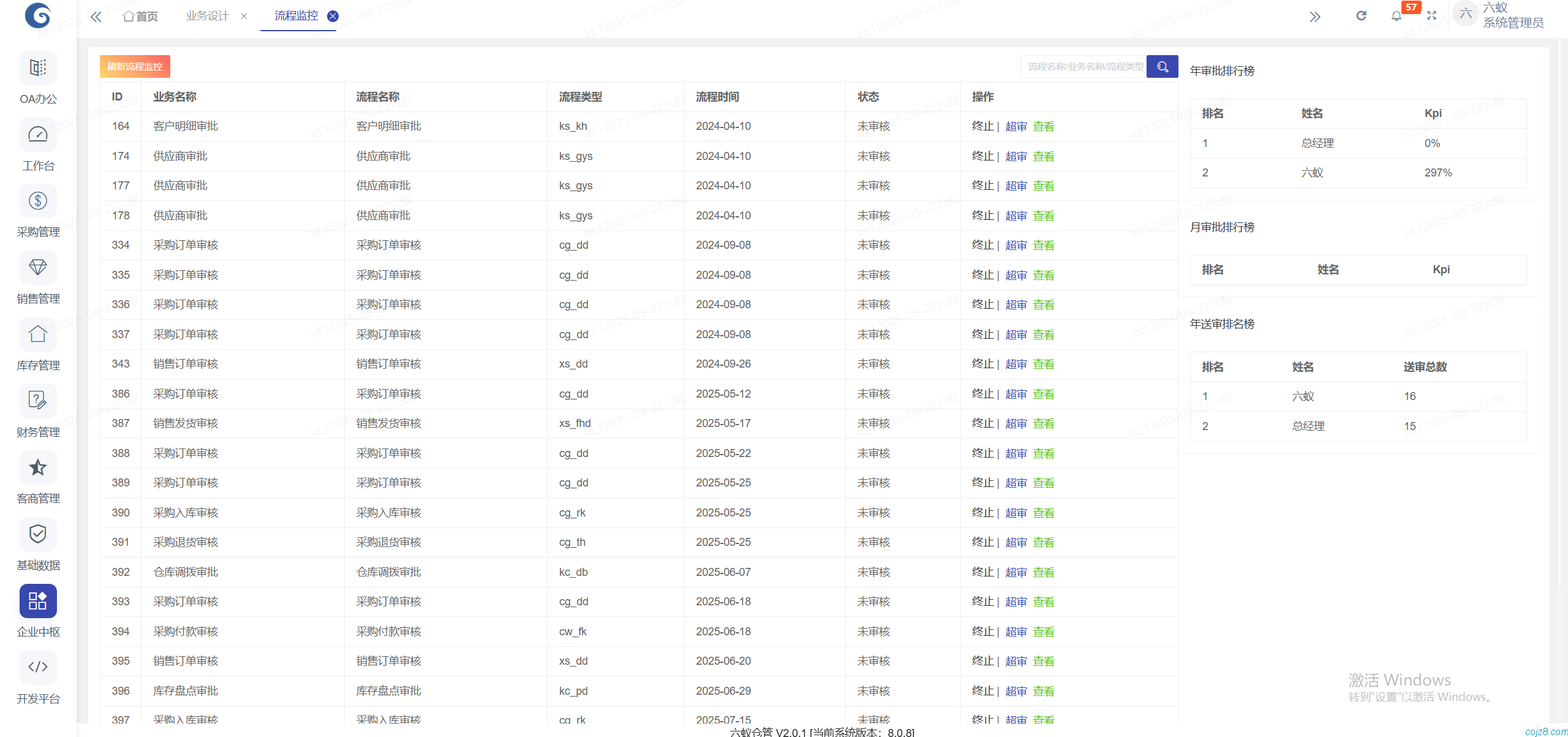The width and height of the screenshot is (1568, 737).
Task: Click 查看 link for ID 164
Action: pos(1044,126)
